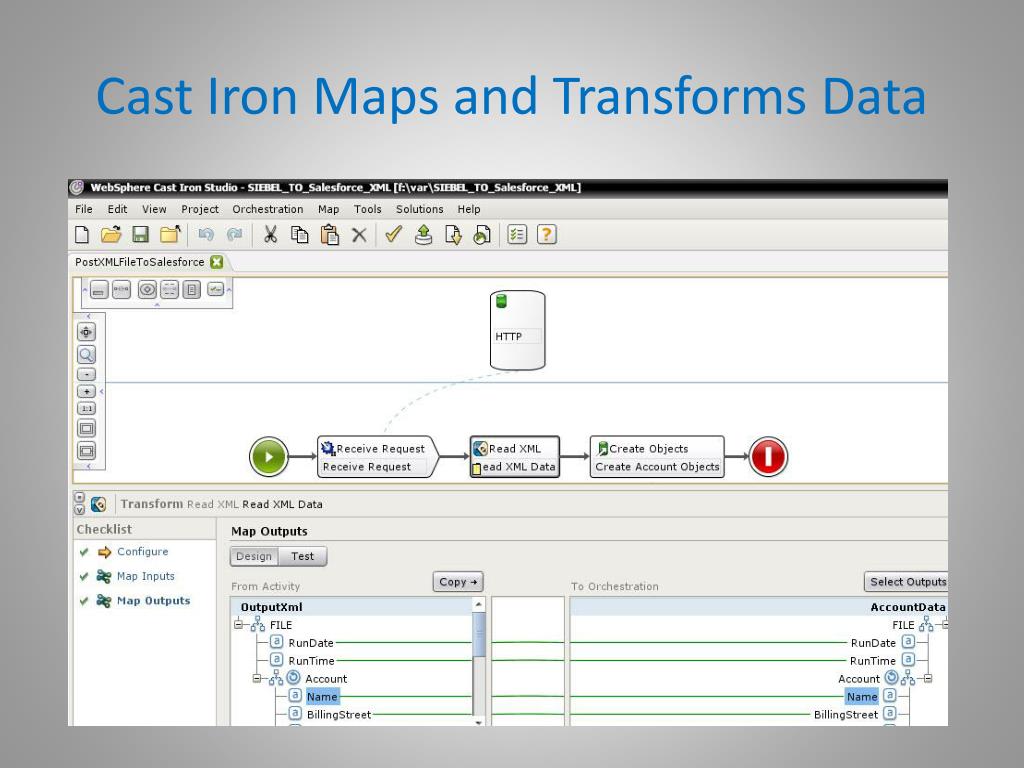The height and width of the screenshot is (768, 1024).
Task: Click the OutputXml vertical scrollbar thumb
Action: click(x=479, y=634)
